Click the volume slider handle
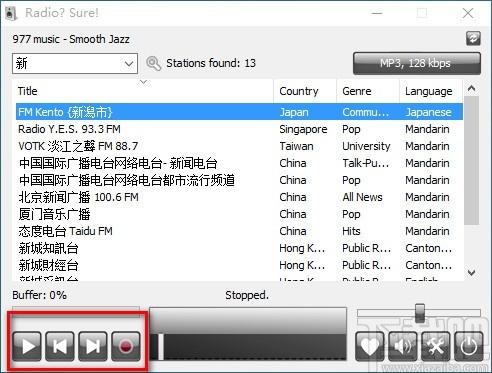 pyautogui.click(x=420, y=313)
